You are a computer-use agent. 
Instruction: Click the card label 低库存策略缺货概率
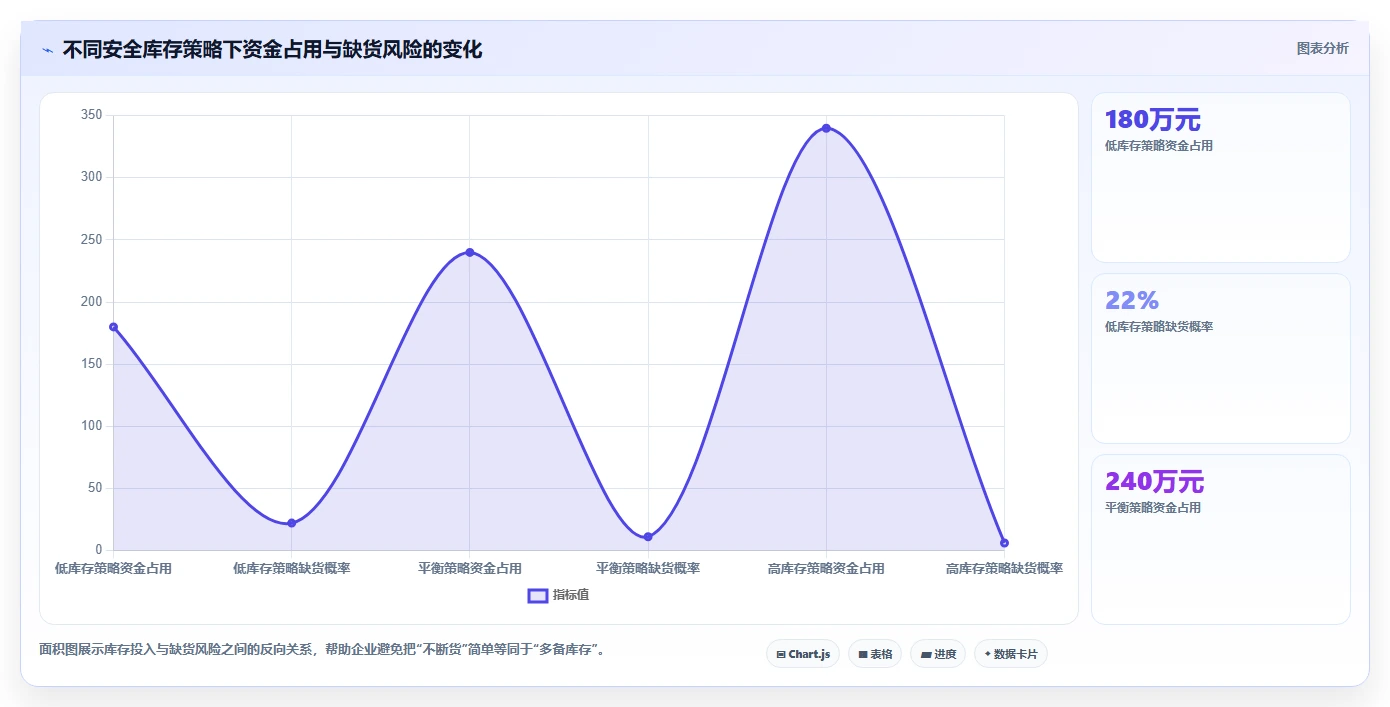1158,327
